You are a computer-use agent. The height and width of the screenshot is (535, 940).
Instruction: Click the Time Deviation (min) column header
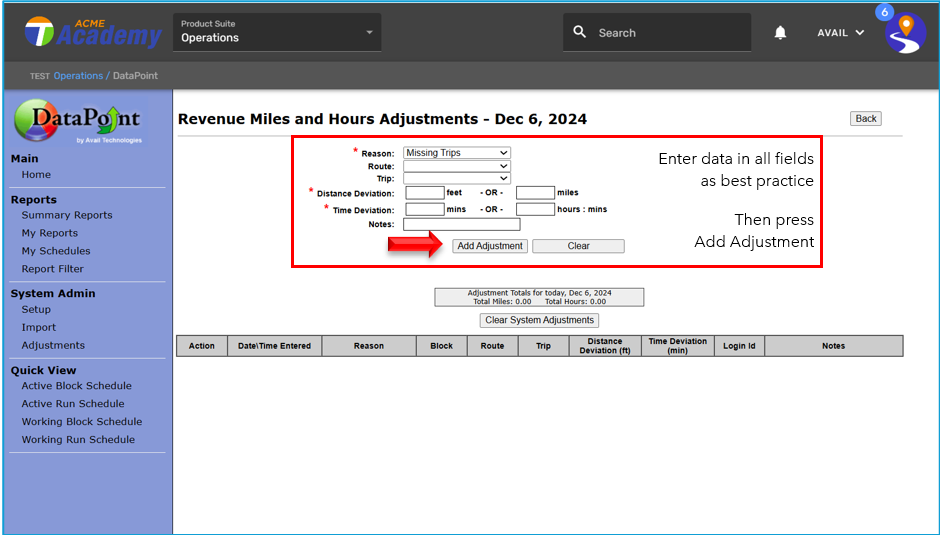pos(677,346)
